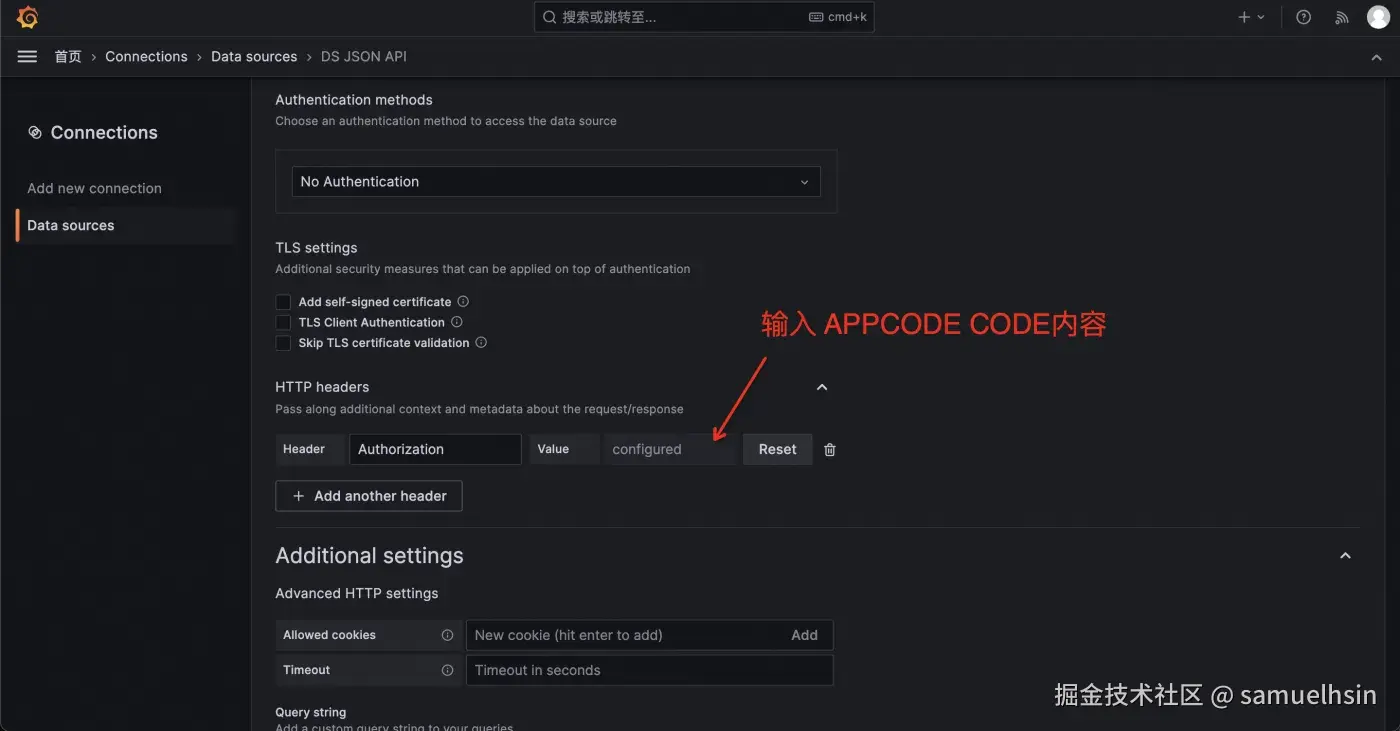Click the top search bar
1400x731 pixels.
704,17
